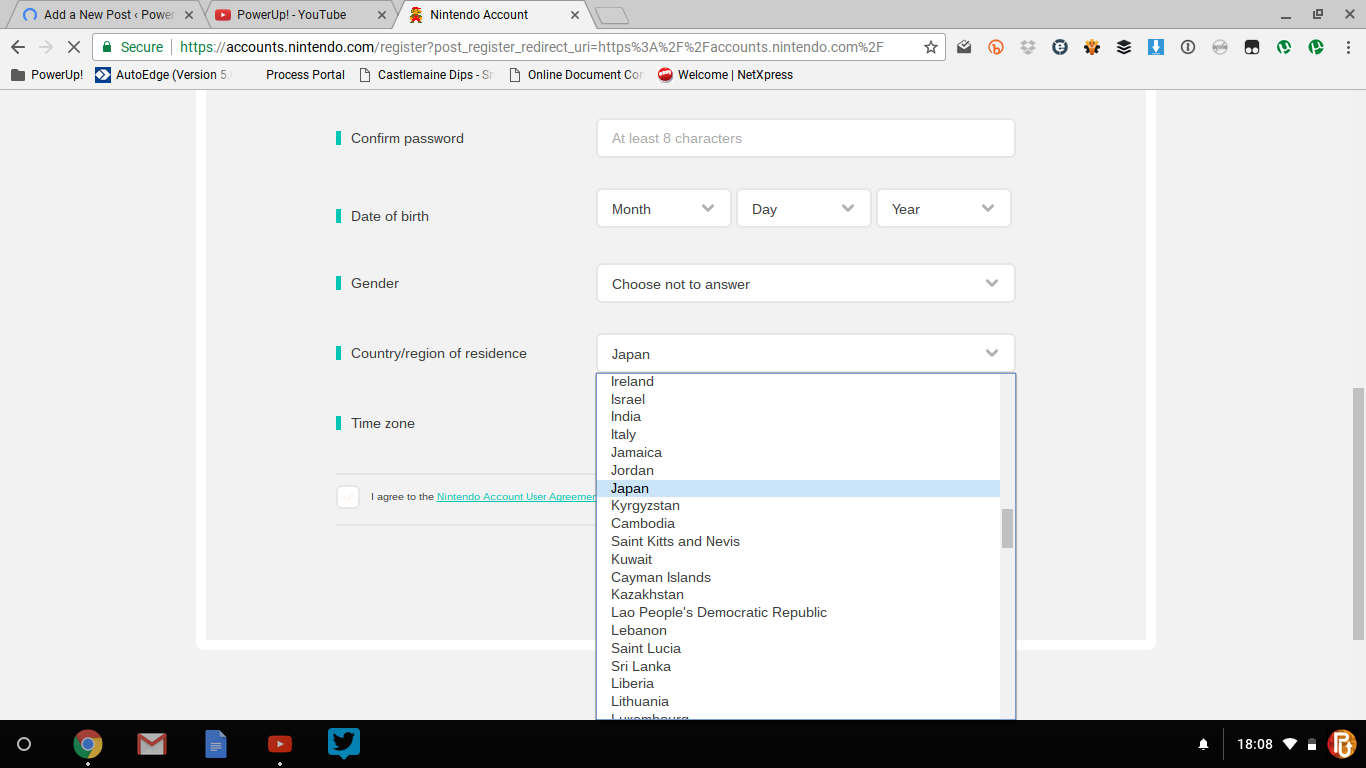The height and width of the screenshot is (768, 1366).
Task: Stop page loading with the X button
Action: (x=73, y=47)
